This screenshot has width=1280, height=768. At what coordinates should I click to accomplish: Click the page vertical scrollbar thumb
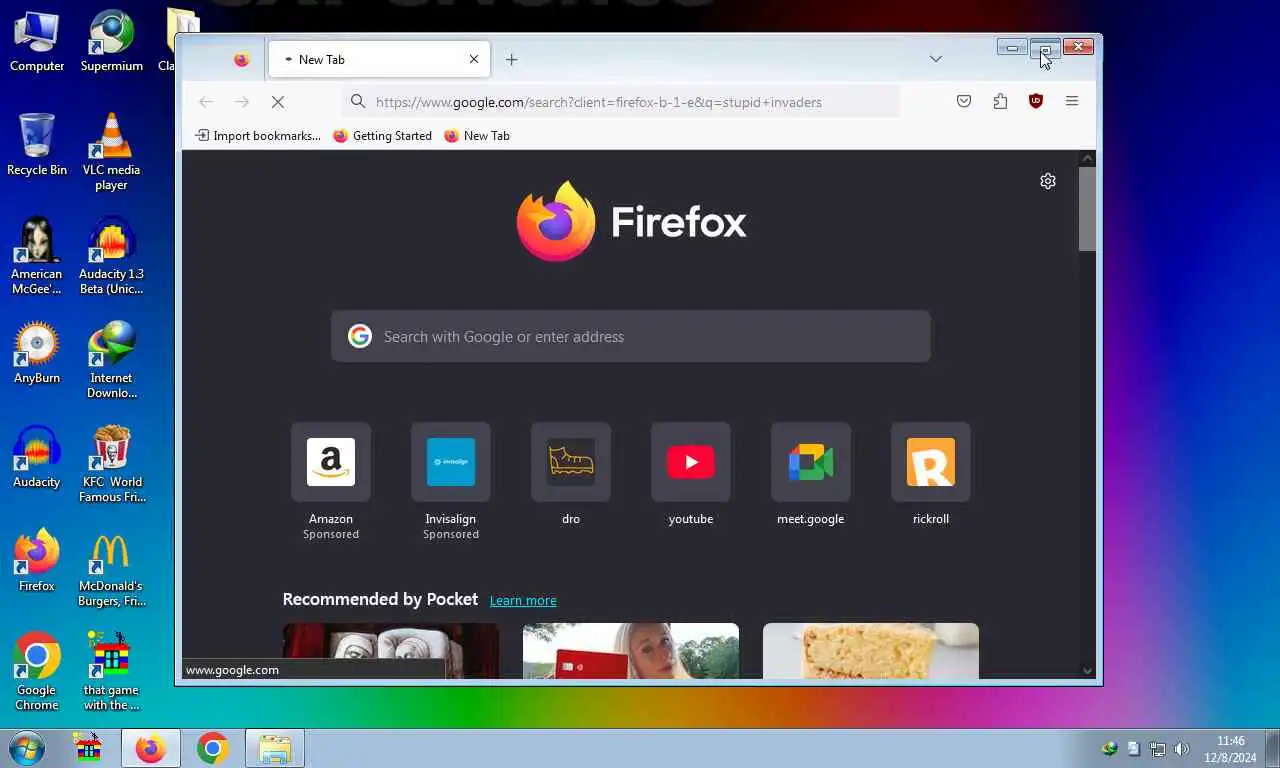point(1087,209)
